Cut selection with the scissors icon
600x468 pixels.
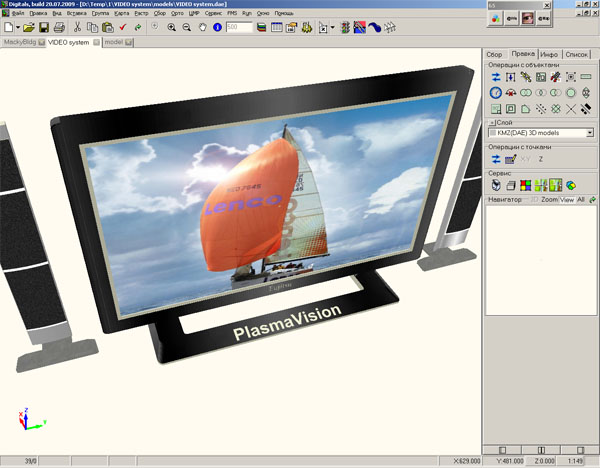tap(77, 27)
